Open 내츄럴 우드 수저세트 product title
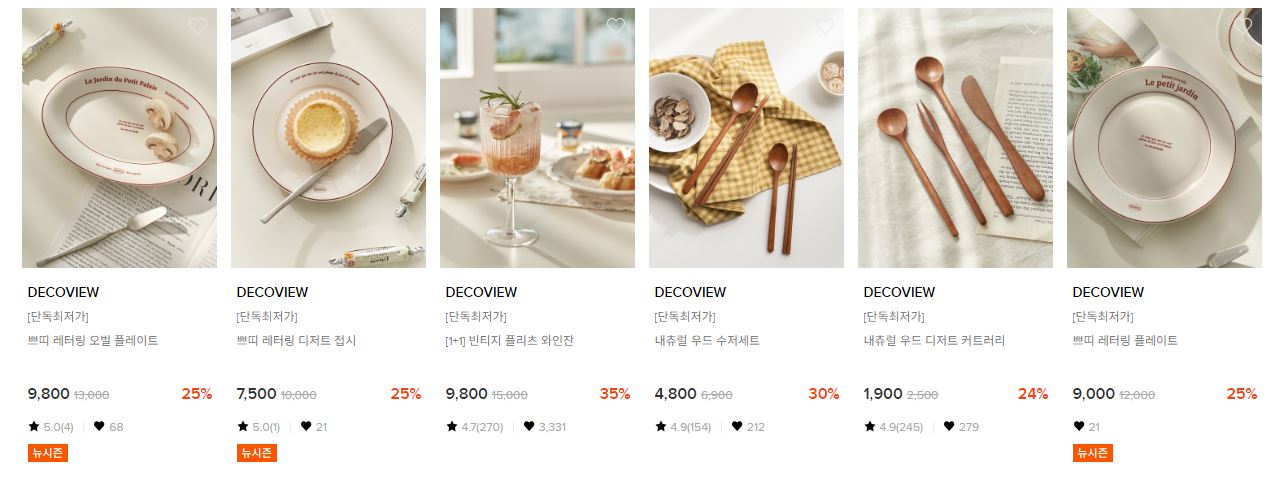1269x489 pixels. [707, 340]
